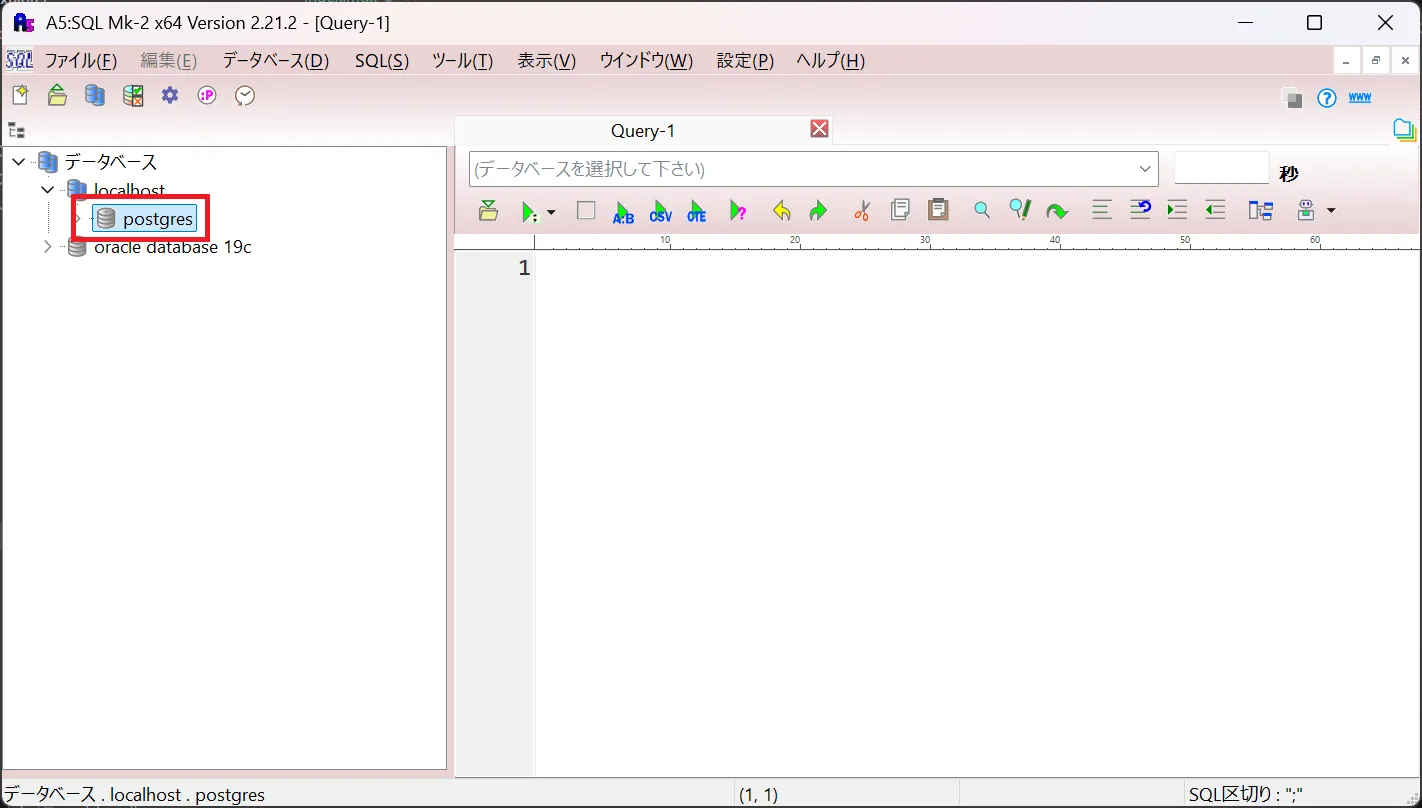Click the format SQL lines icon
The image size is (1422, 808).
click(1102, 210)
